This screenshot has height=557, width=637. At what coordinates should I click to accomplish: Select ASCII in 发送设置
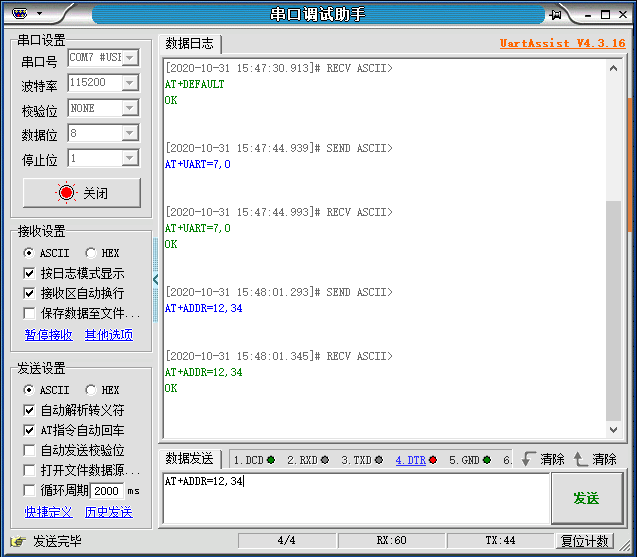click(46, 390)
